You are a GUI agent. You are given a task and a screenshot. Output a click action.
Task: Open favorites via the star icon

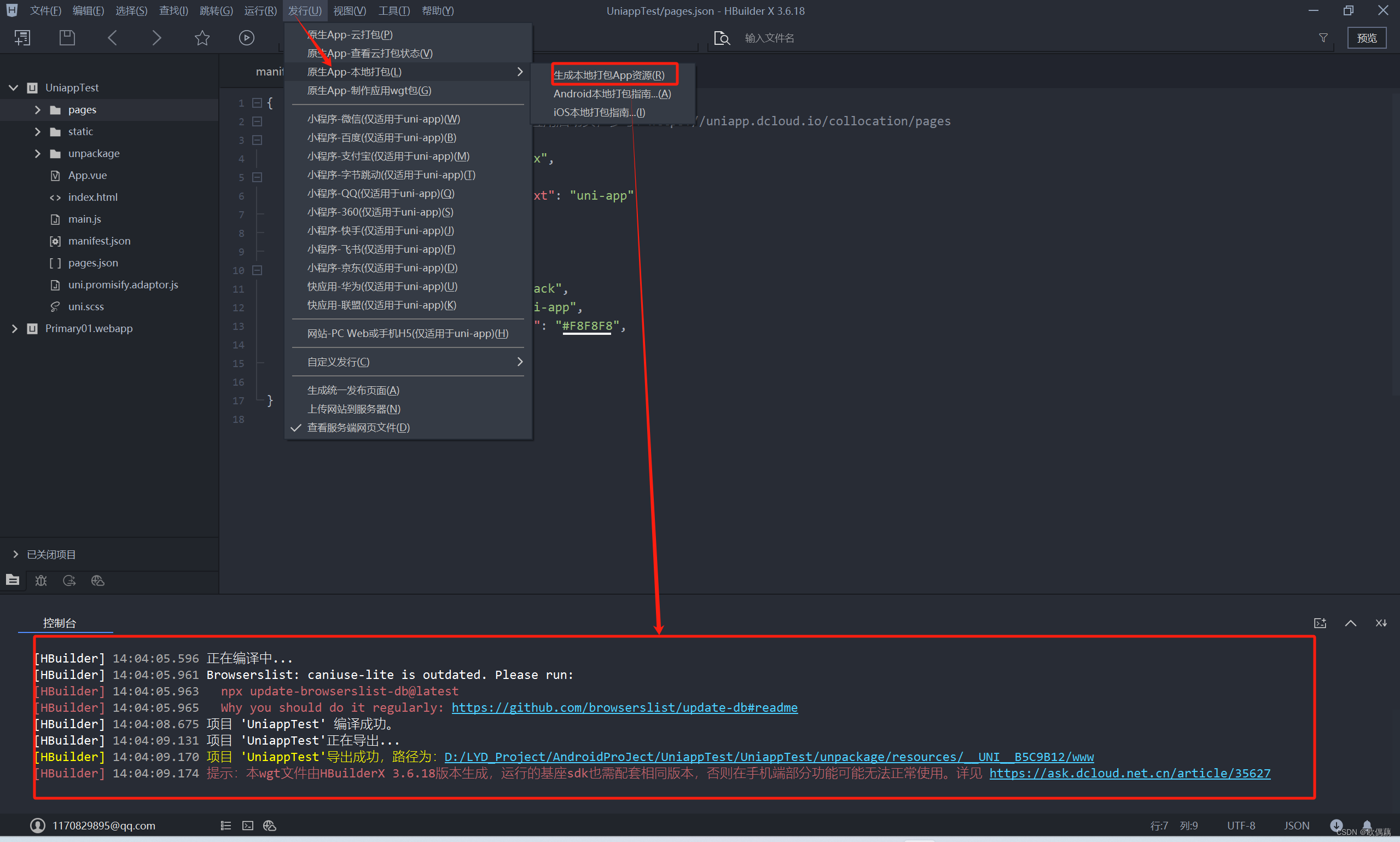pos(202,37)
